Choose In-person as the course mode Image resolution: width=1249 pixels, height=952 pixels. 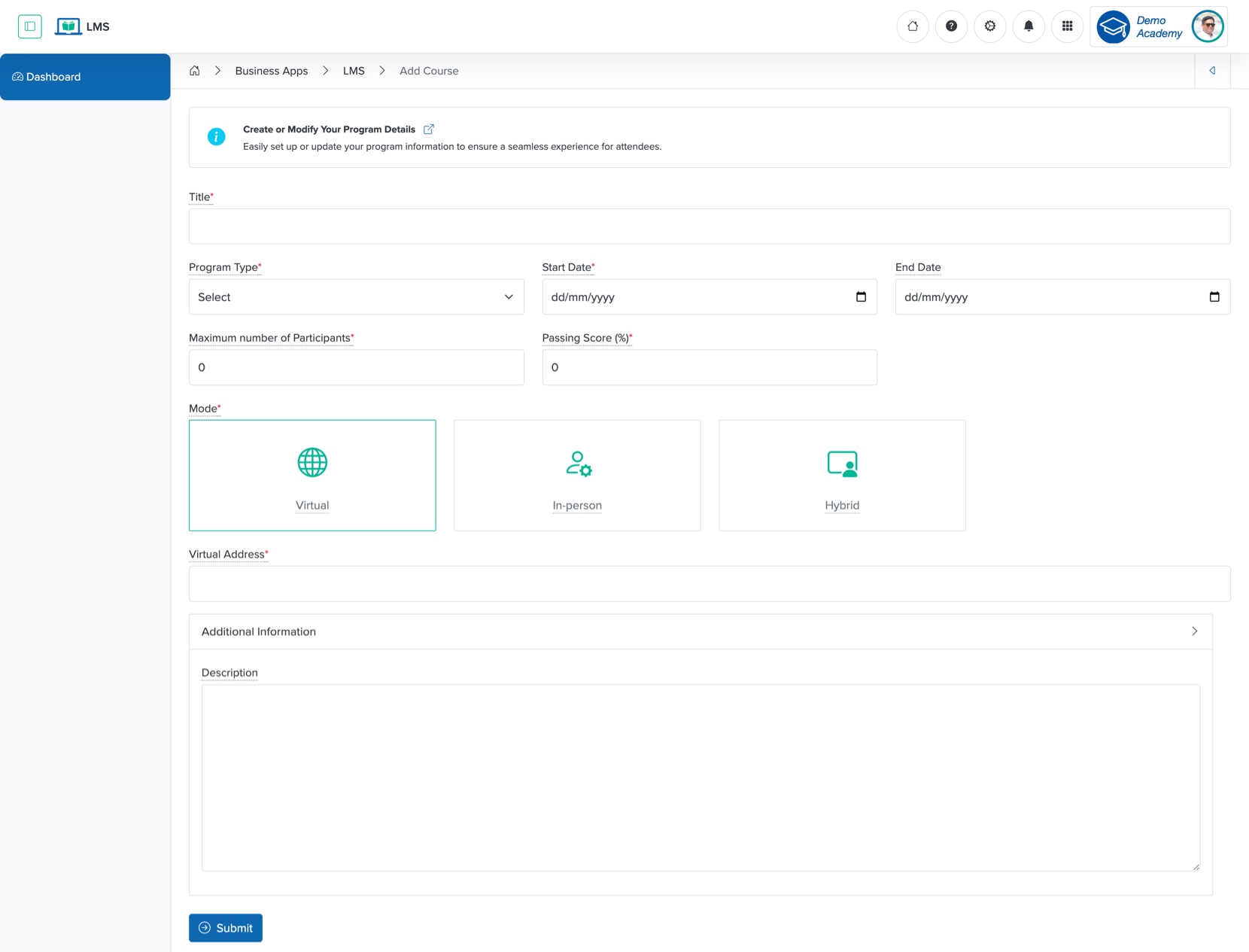tap(576, 475)
